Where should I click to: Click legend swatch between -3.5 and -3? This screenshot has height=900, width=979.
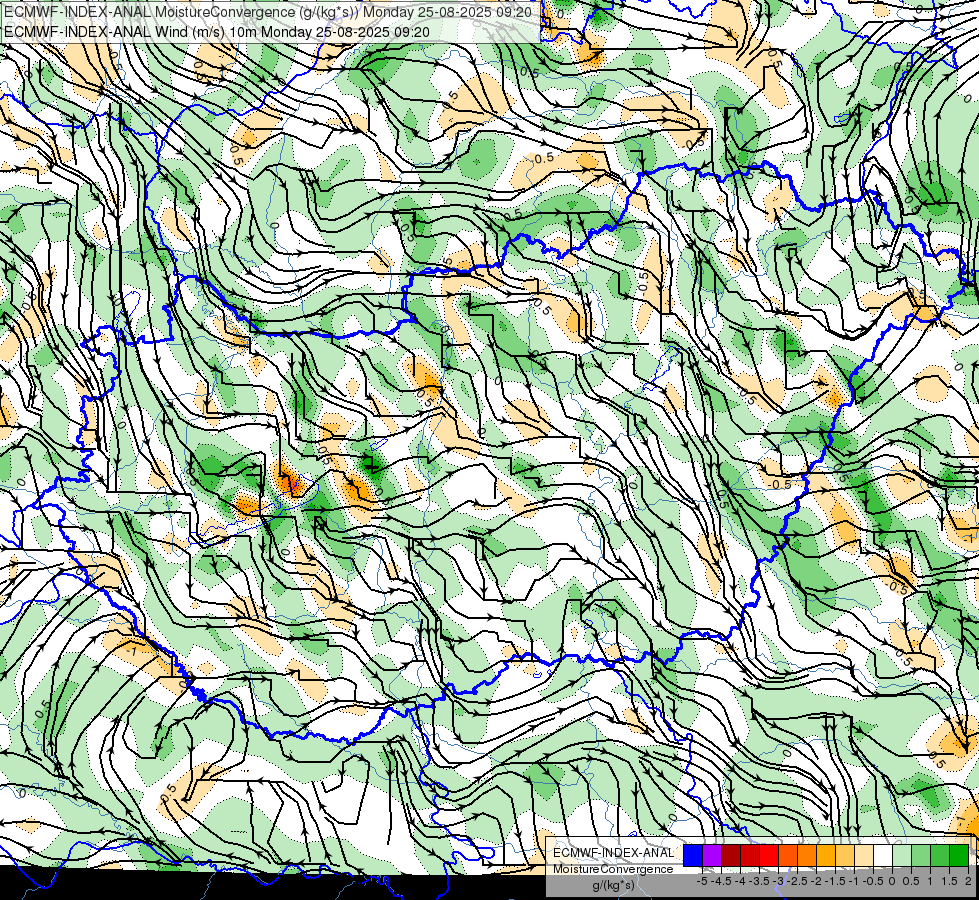click(x=769, y=855)
